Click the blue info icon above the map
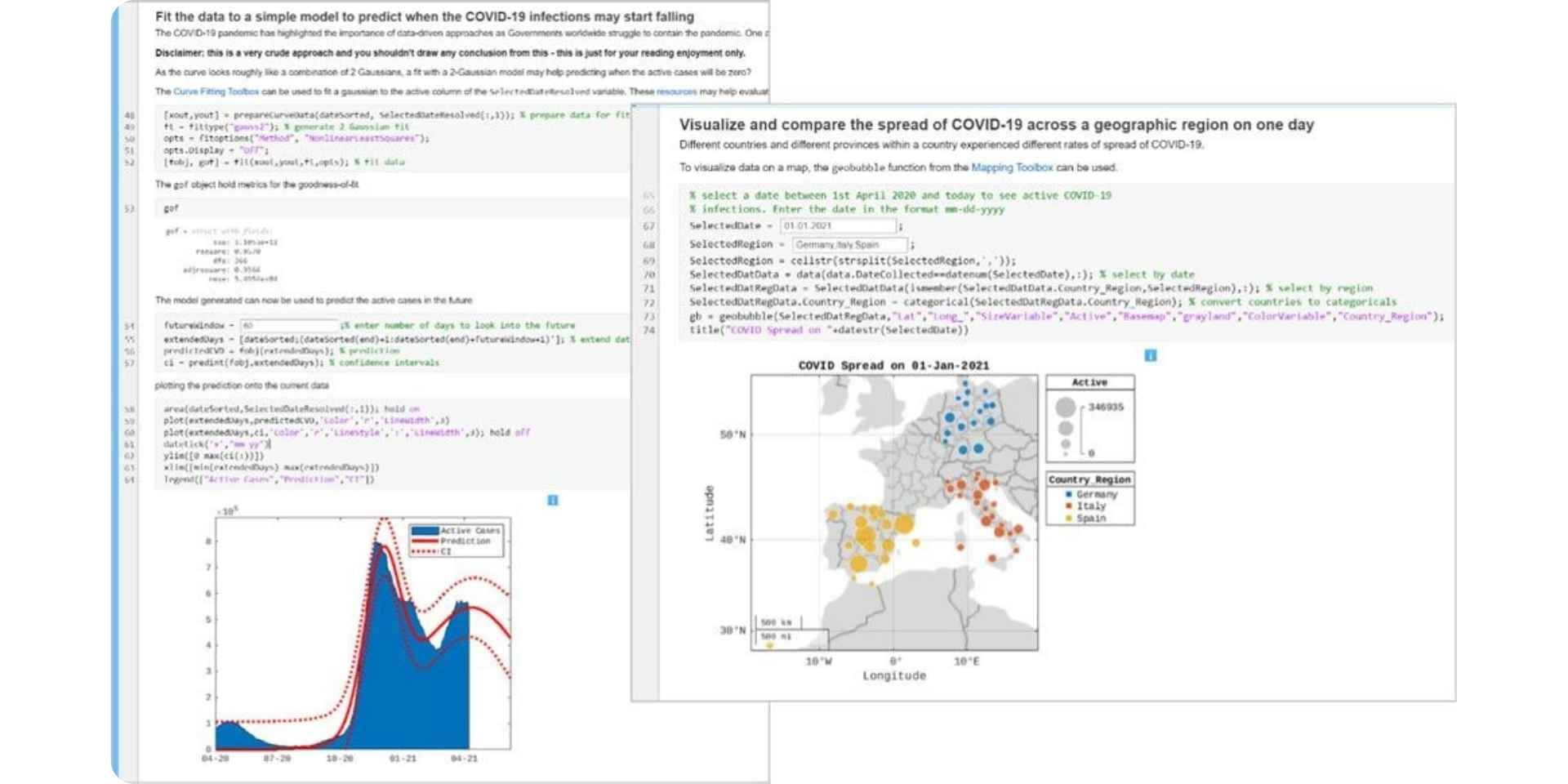 pos(1150,355)
